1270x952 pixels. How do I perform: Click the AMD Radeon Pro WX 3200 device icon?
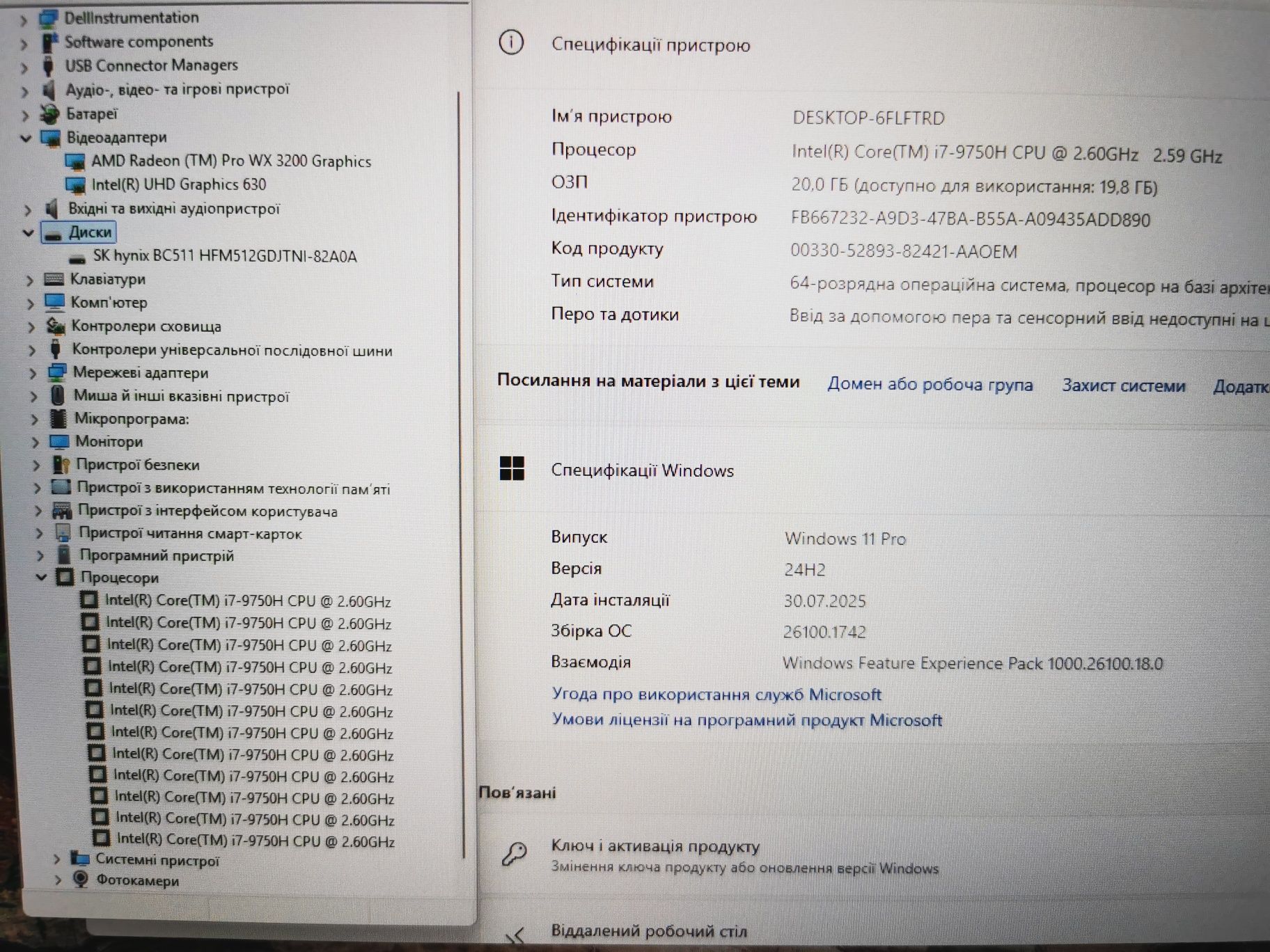(75, 161)
